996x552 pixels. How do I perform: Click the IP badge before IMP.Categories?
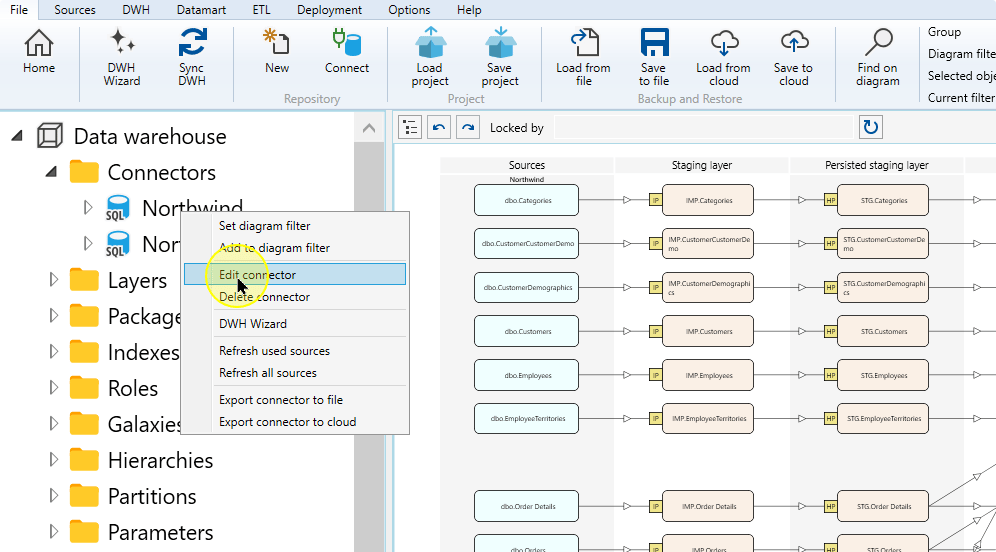click(x=656, y=201)
